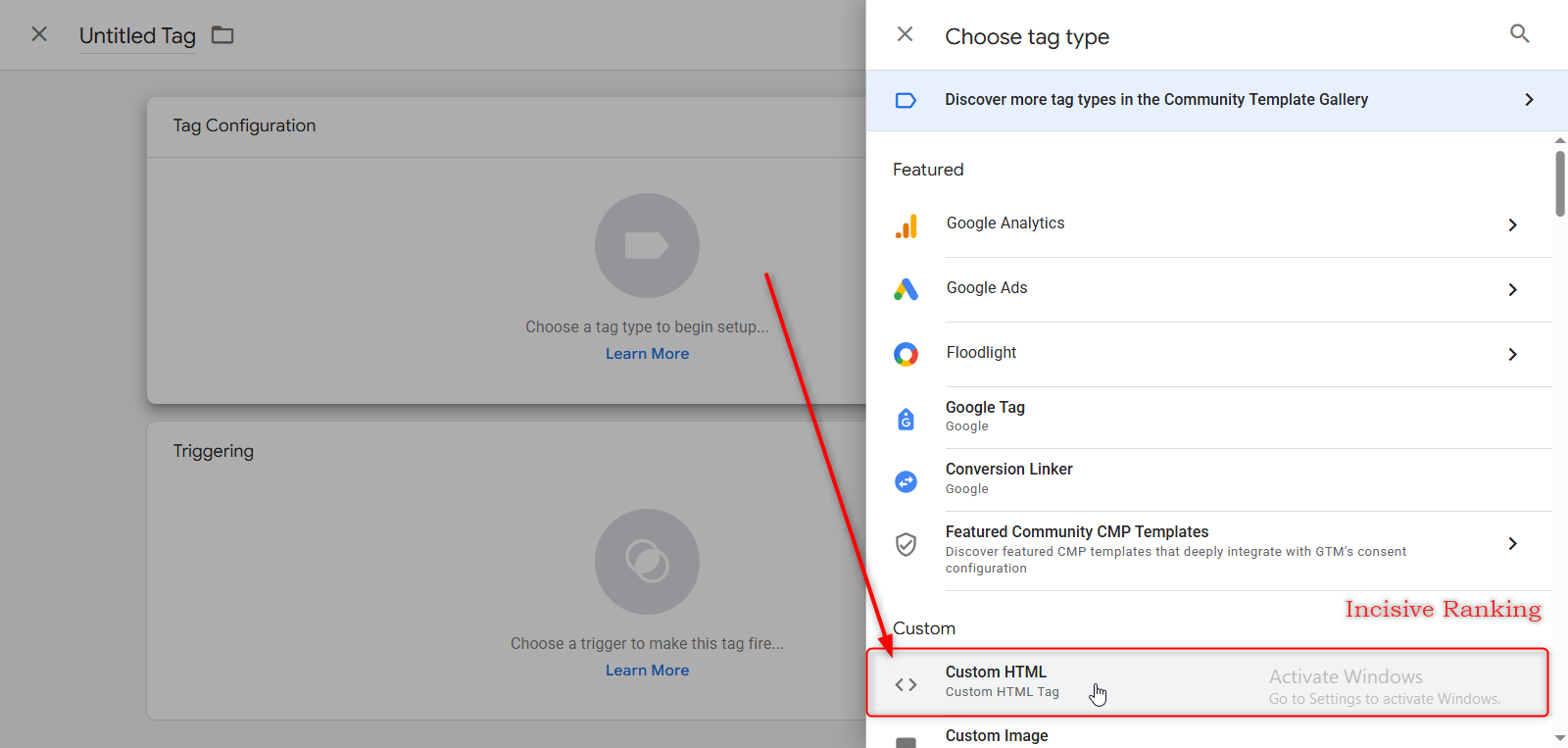Click 'Choose a trigger to make this tag fire...' text
This screenshot has width=1568, height=748.
[647, 643]
